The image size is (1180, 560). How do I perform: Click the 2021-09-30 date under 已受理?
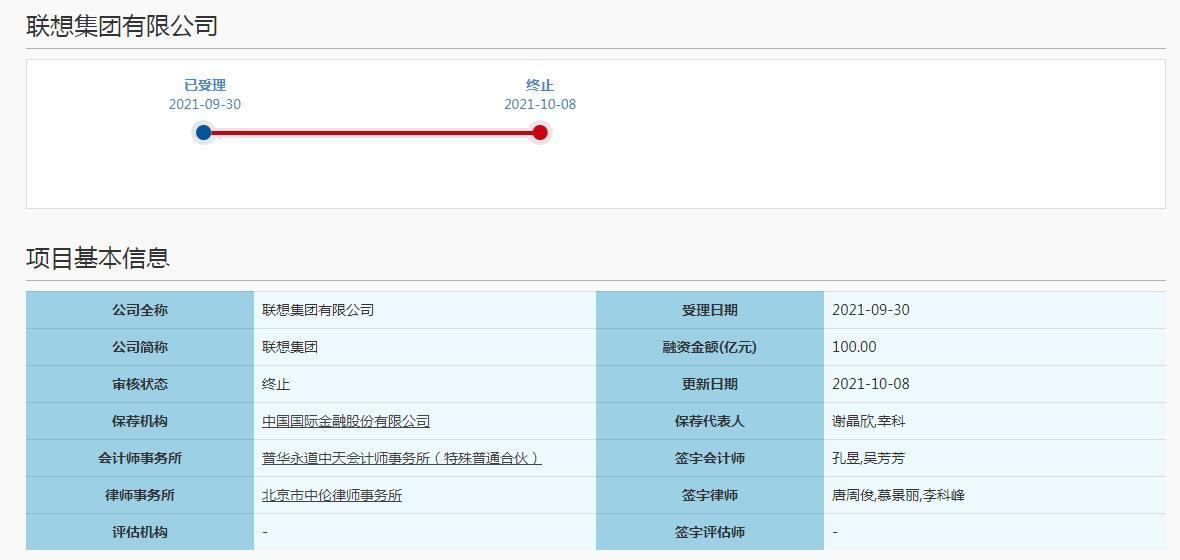point(205,105)
